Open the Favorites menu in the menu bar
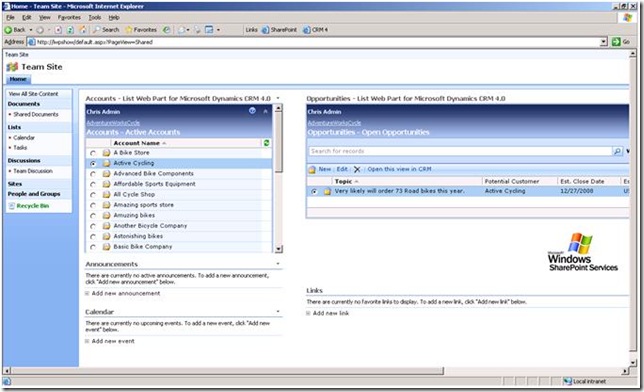 tap(69, 17)
